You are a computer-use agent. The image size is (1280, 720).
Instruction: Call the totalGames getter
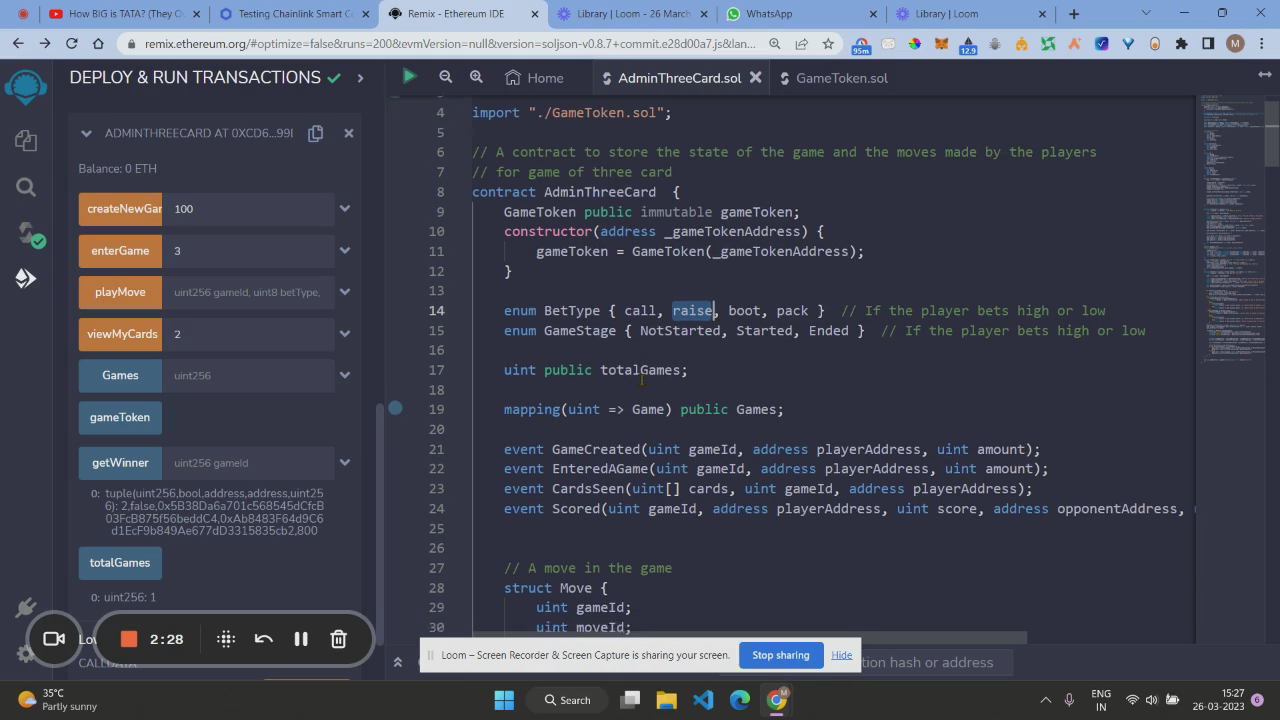[x=120, y=563]
